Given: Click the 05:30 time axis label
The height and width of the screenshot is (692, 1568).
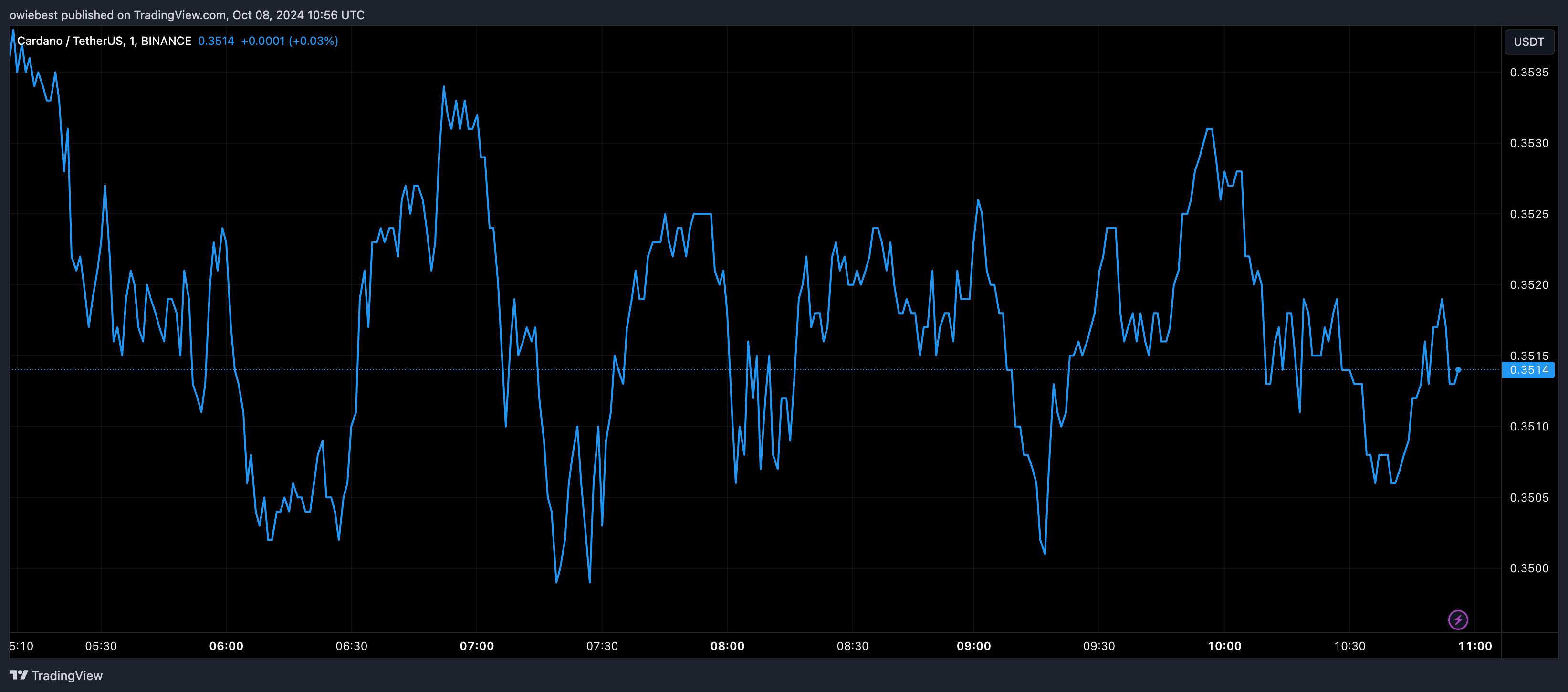Looking at the screenshot, I should click(101, 646).
